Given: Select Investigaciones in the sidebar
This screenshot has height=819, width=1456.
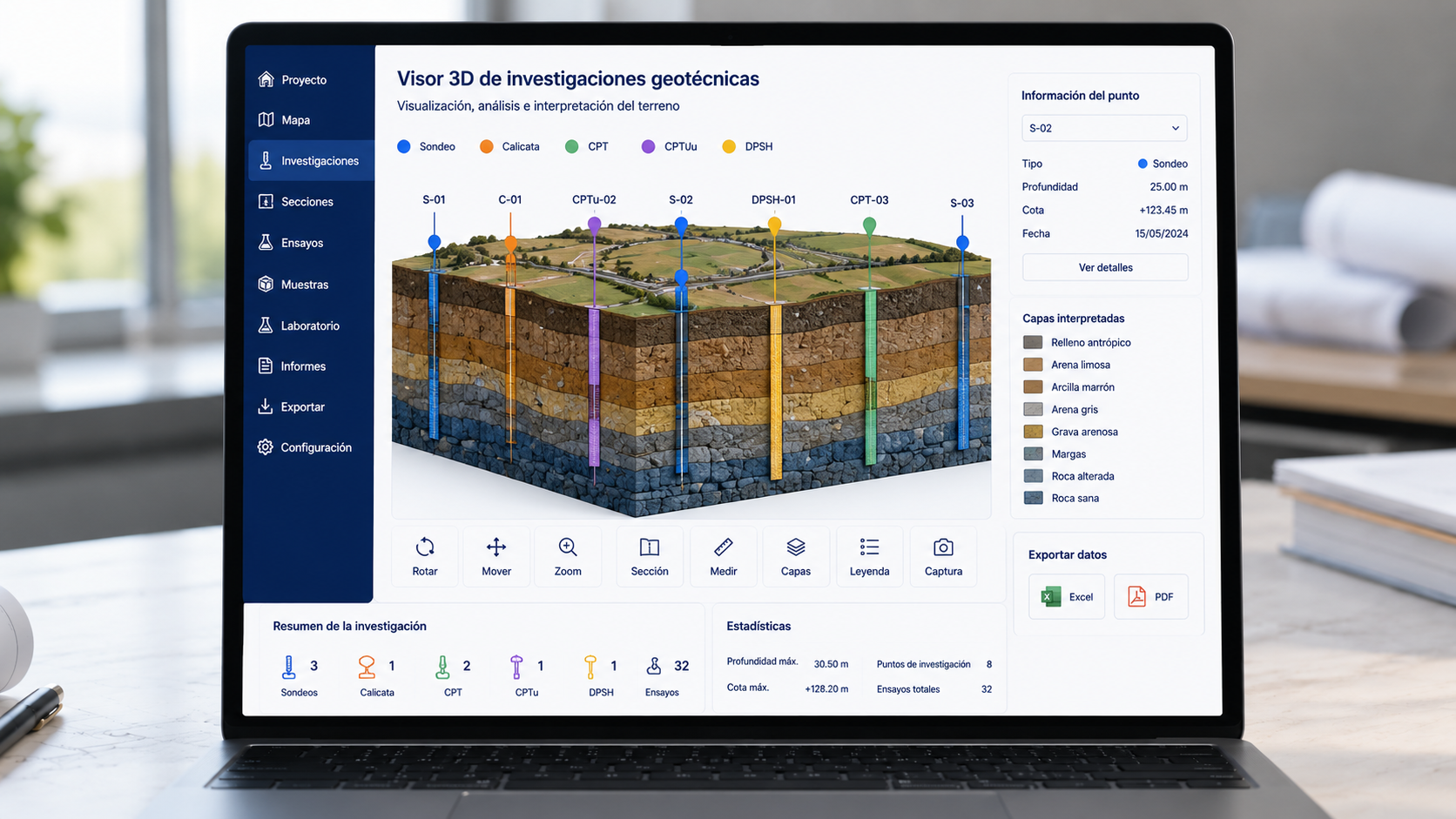Looking at the screenshot, I should point(311,161).
